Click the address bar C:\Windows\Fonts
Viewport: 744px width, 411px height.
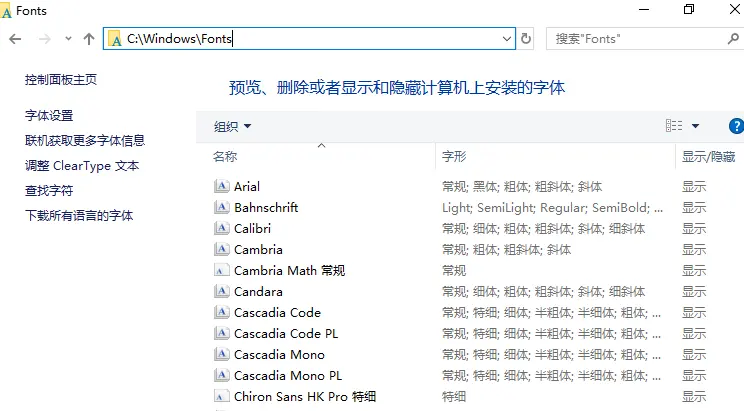[x=308, y=38]
